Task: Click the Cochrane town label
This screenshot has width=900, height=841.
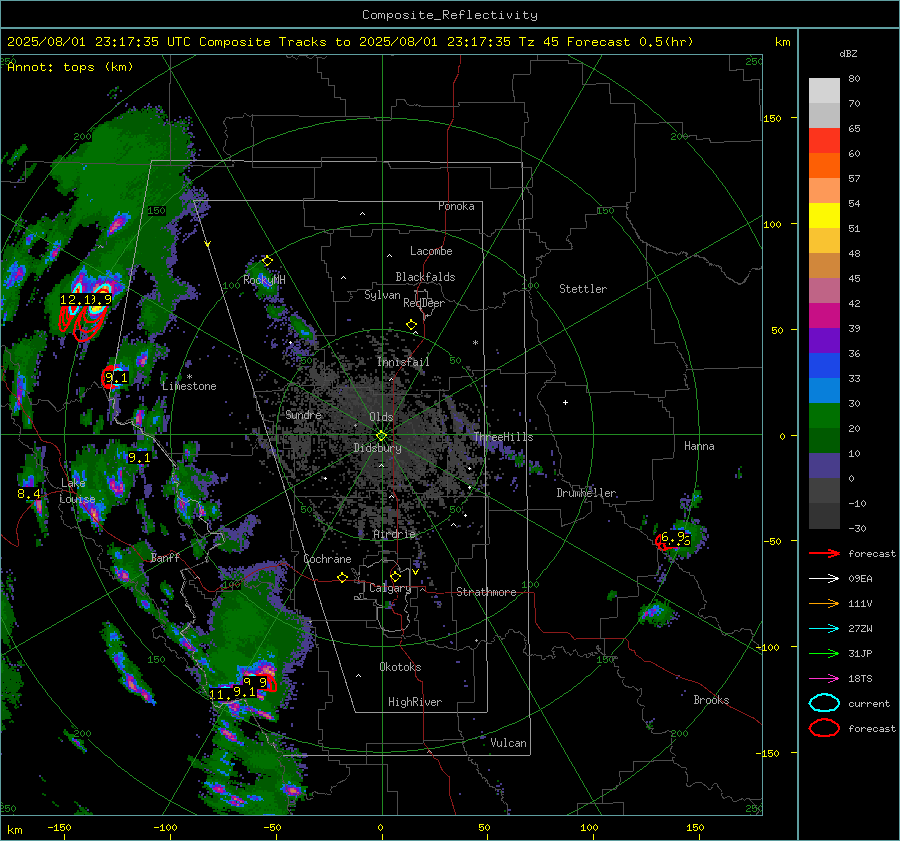Action: [327, 559]
